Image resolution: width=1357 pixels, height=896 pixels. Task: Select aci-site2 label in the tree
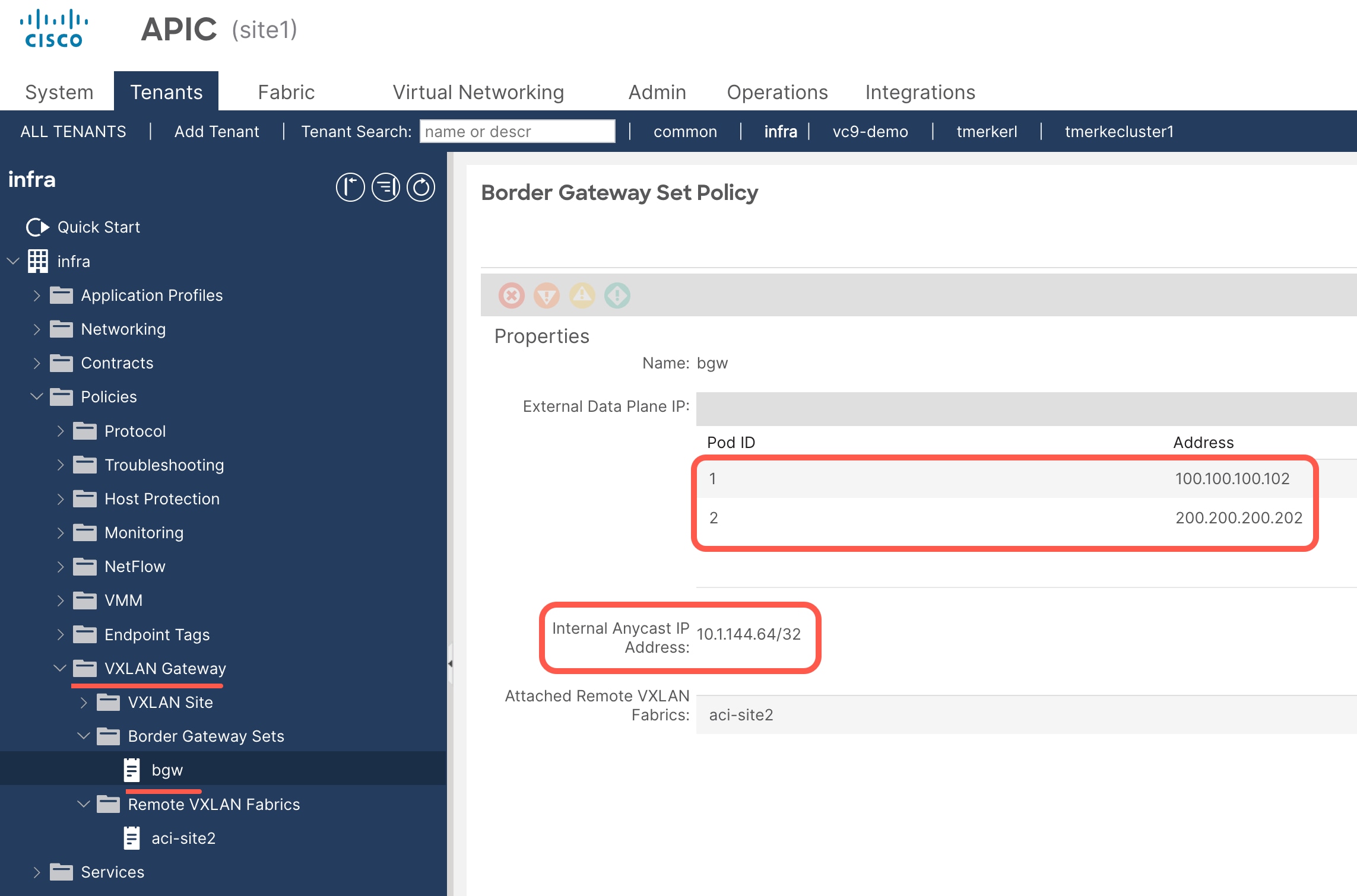click(x=183, y=838)
